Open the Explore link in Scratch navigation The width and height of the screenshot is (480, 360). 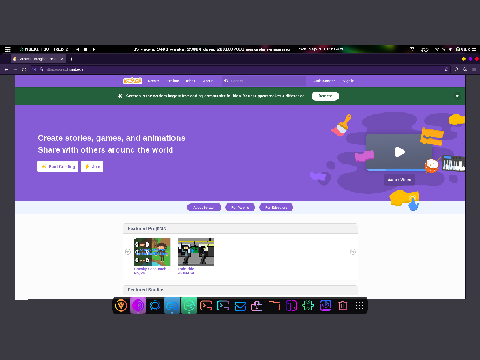pos(173,81)
